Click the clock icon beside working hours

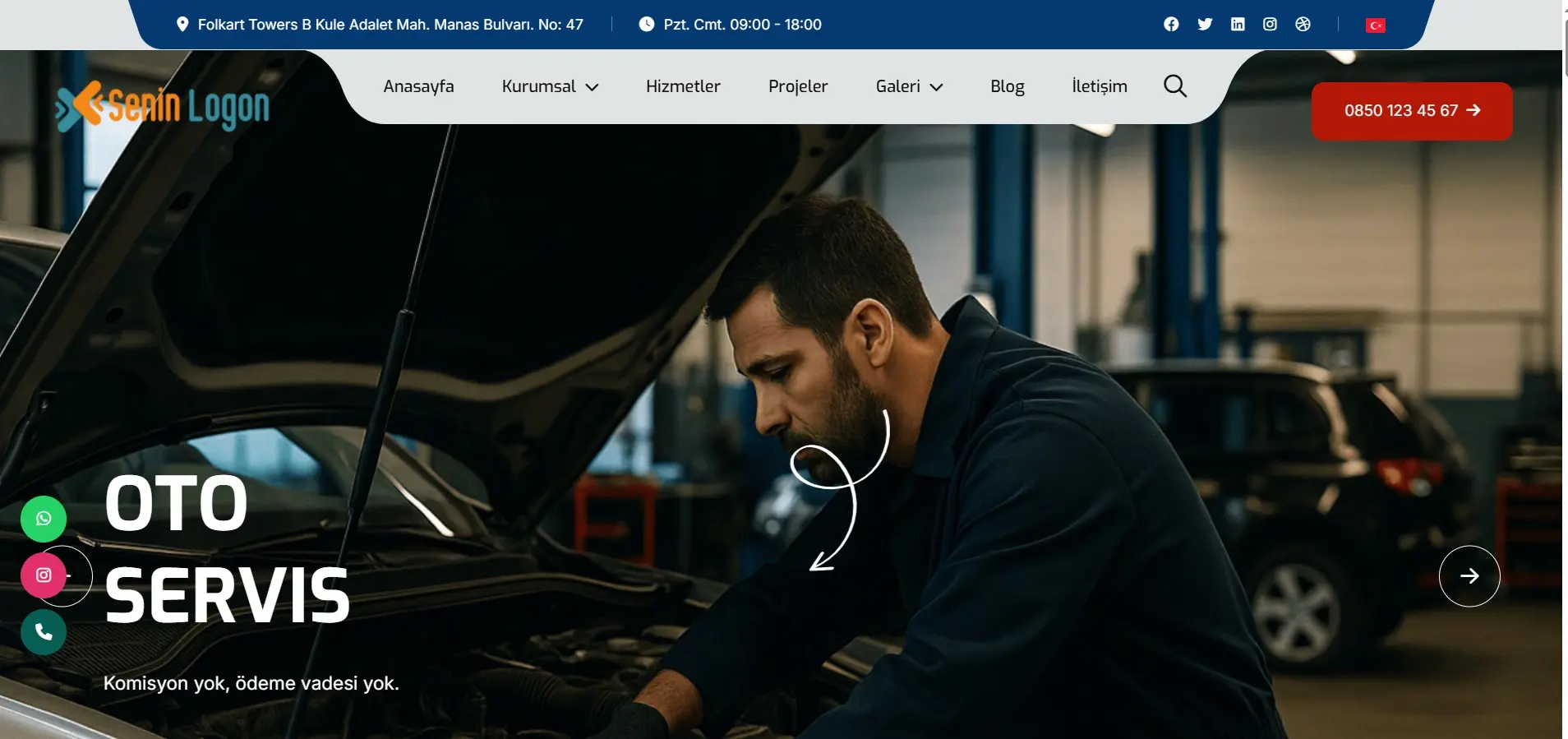(647, 25)
